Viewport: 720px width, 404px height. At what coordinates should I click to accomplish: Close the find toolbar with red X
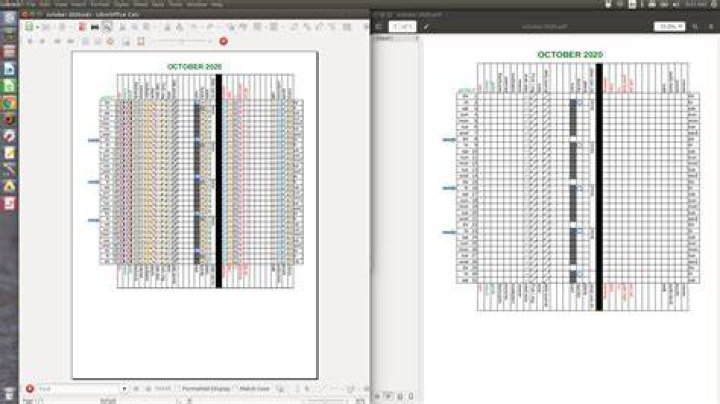click(30, 389)
